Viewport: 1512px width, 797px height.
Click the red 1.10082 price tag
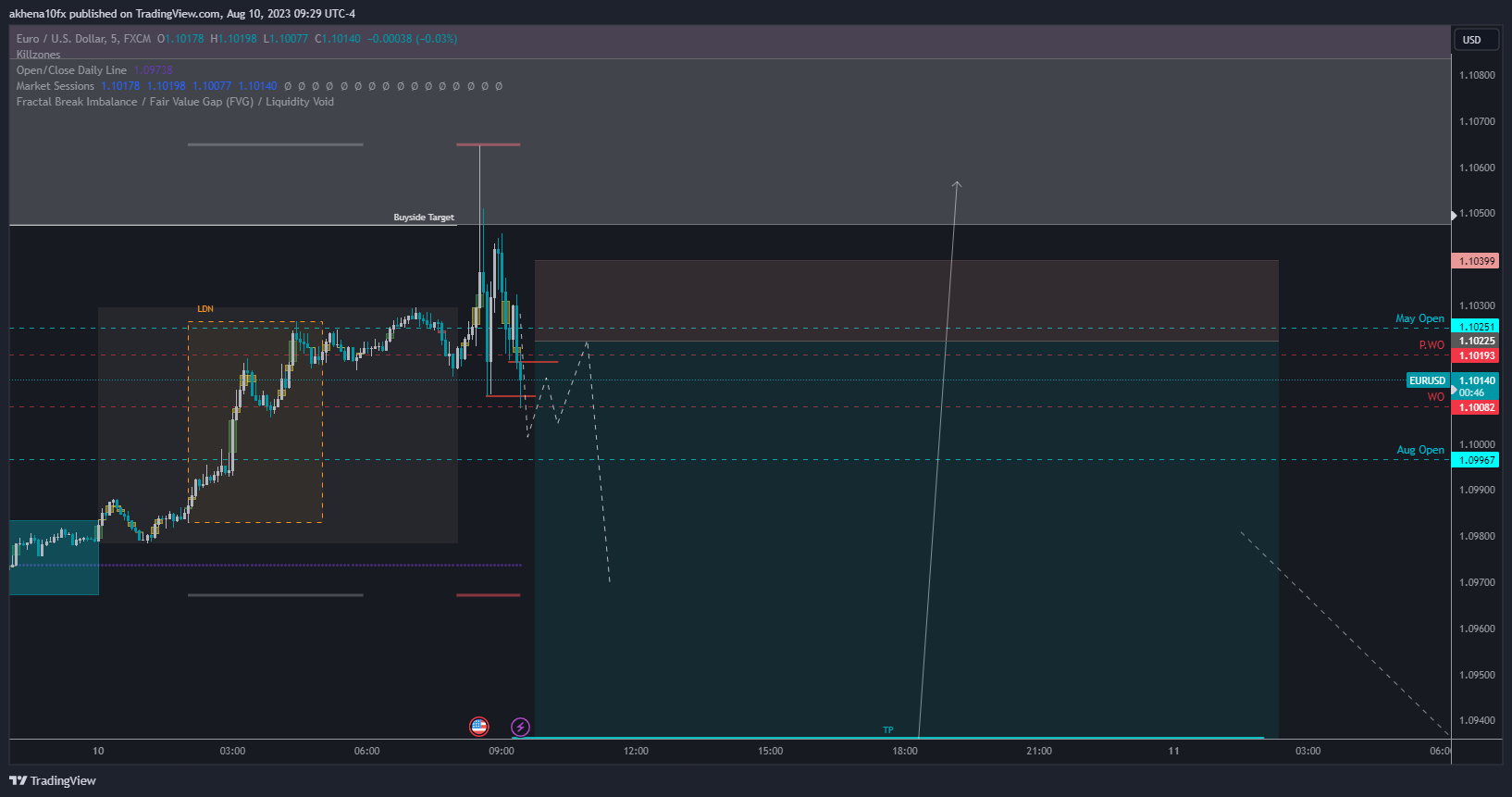pos(1476,407)
